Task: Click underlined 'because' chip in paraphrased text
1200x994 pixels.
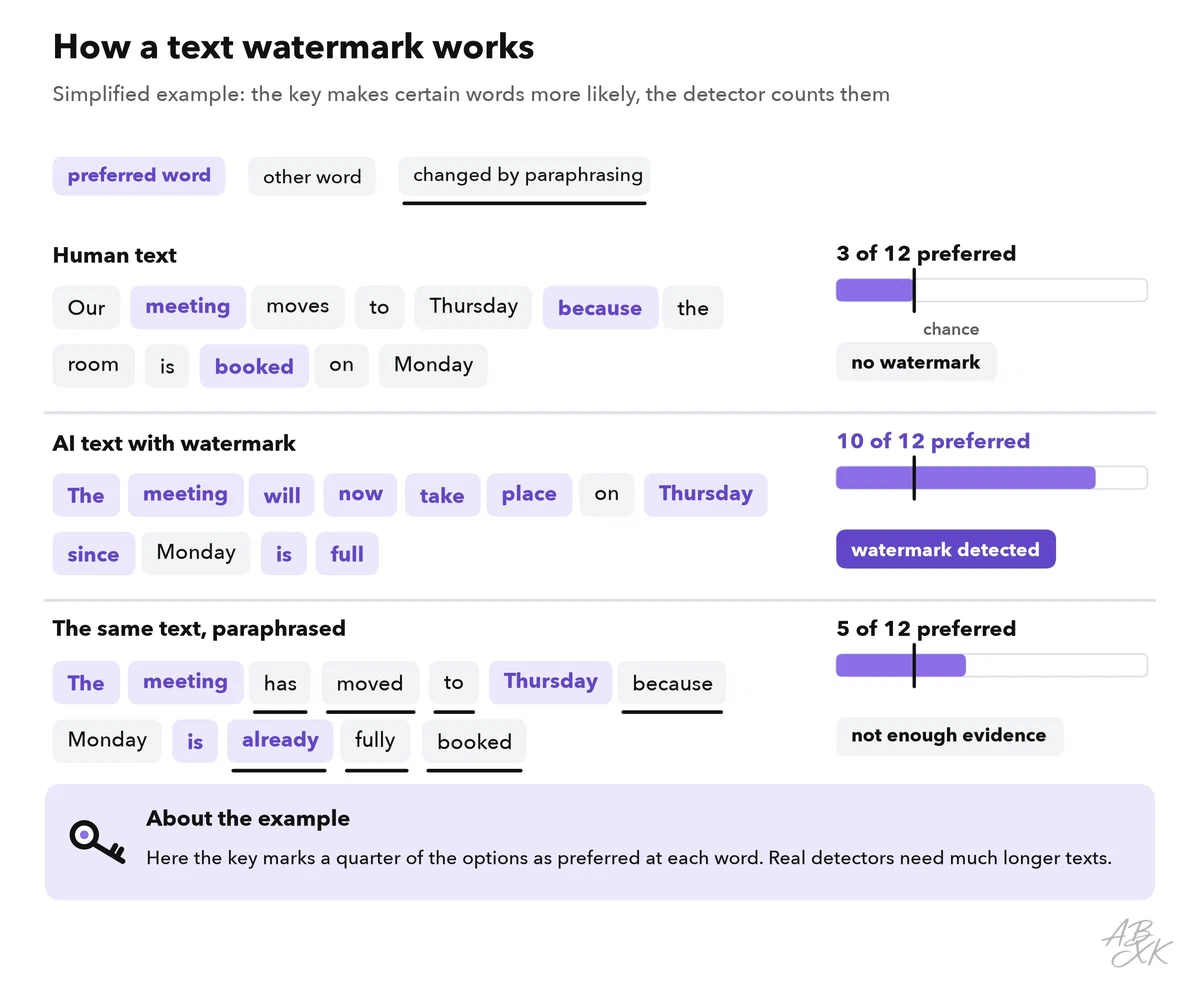Action: [672, 683]
